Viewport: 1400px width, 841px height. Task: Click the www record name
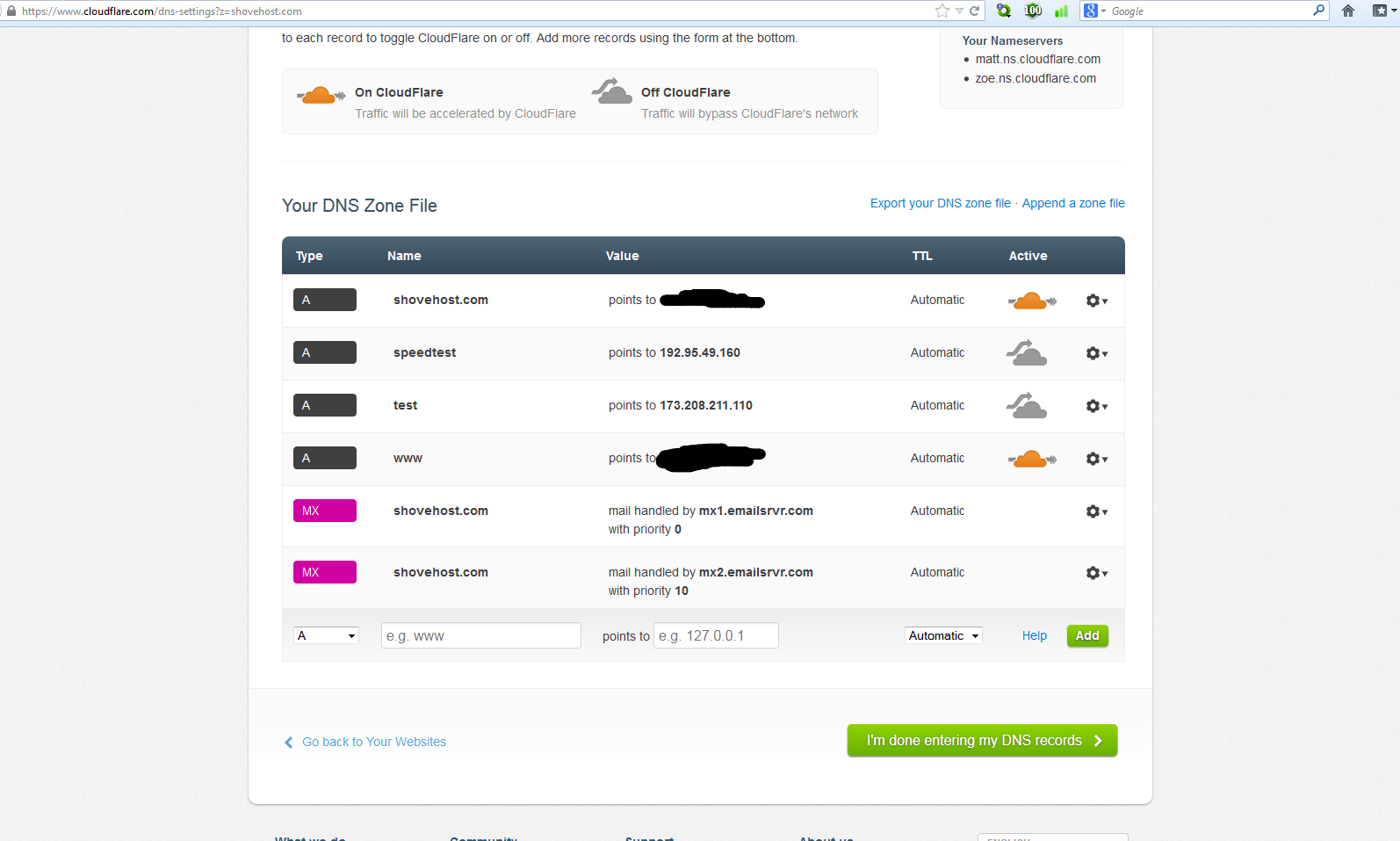click(408, 459)
